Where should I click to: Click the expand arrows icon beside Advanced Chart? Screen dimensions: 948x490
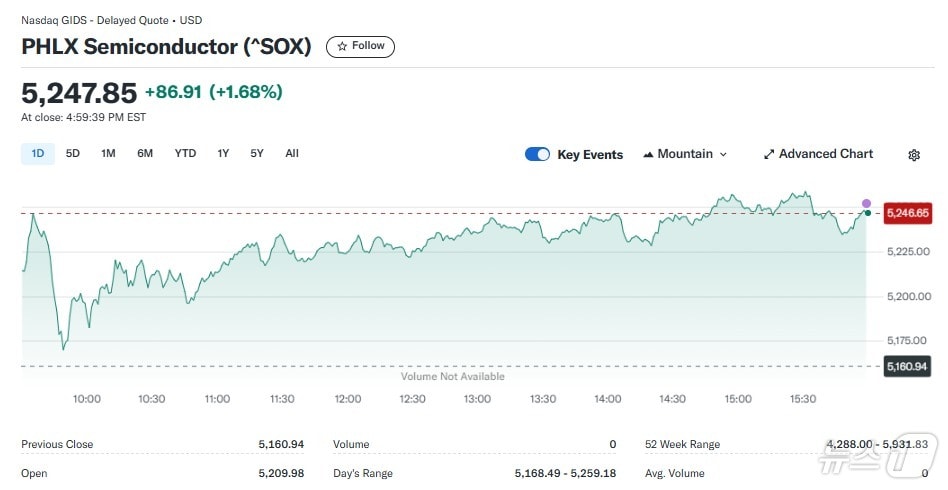tap(769, 155)
